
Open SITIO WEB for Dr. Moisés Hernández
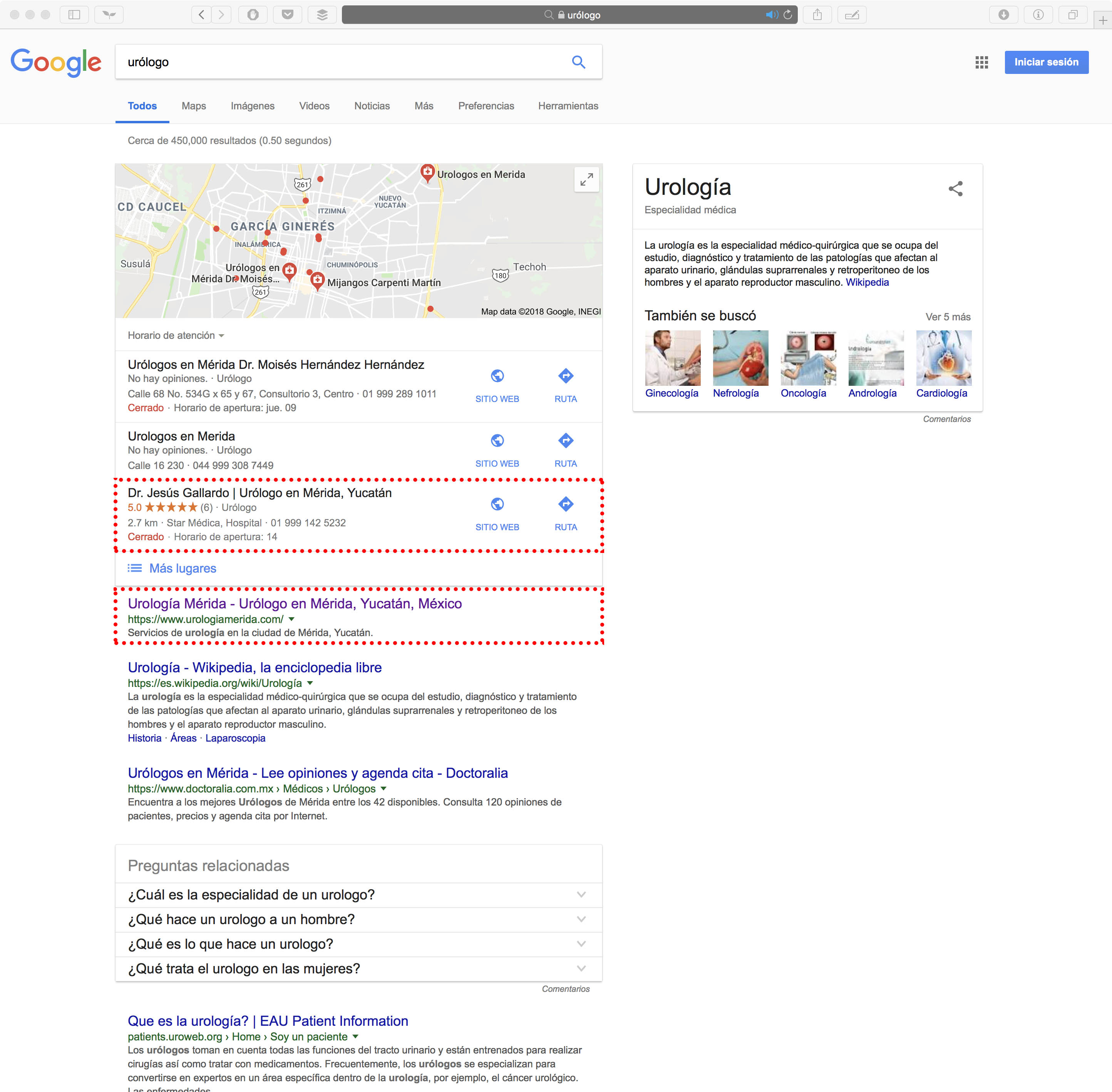click(497, 386)
